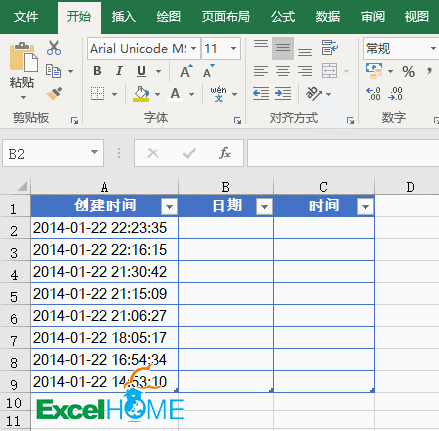Open 对齐方式 dialog launcher
Image resolution: width=439 pixels, height=431 pixels.
pyautogui.click(x=350, y=120)
